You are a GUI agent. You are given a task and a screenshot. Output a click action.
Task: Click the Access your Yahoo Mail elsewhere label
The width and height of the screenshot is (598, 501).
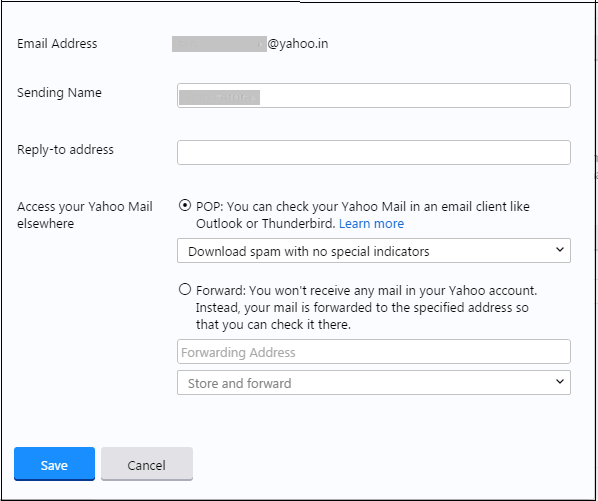tap(85, 215)
